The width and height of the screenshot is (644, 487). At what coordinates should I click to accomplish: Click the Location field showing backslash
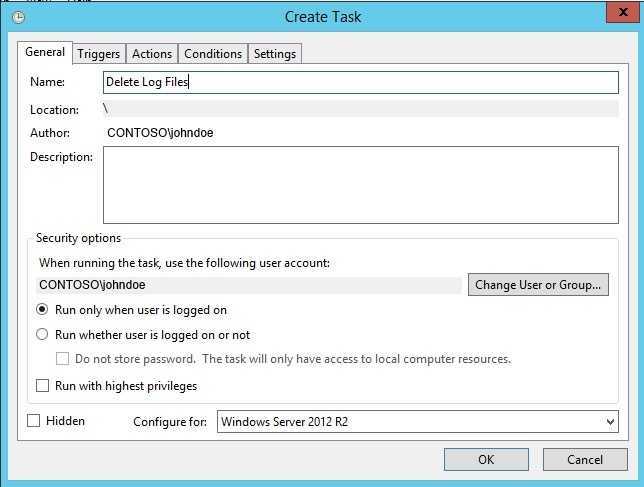361,109
